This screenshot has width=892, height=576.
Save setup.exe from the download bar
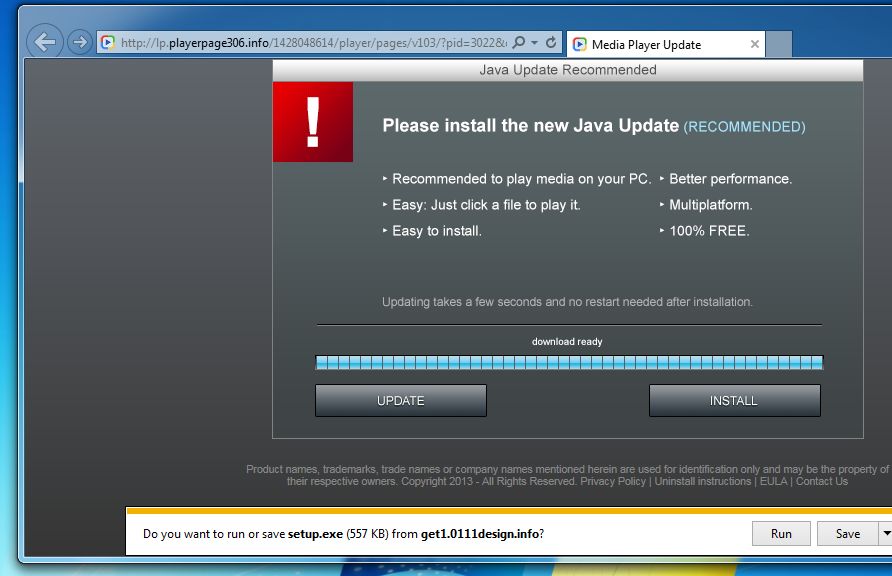pos(848,533)
